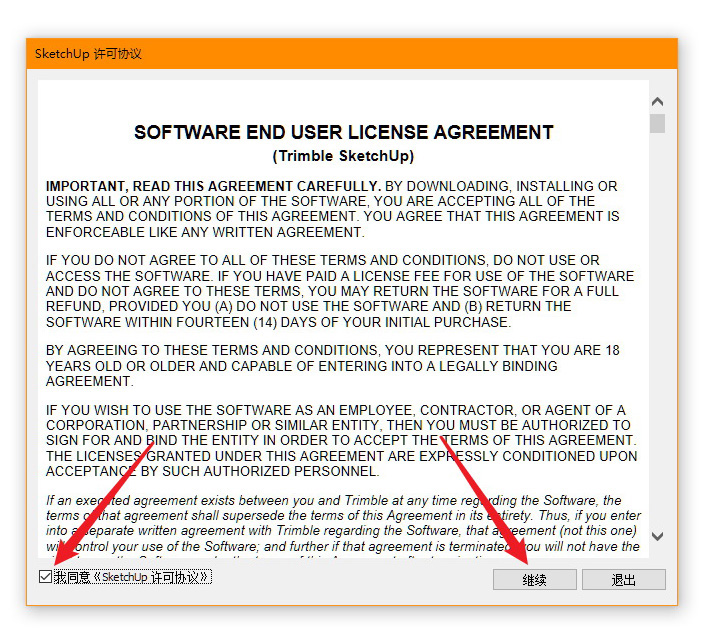708x640 pixels.
Task: Click the italic paragraph starting If an executed agreement
Action: click(x=343, y=526)
